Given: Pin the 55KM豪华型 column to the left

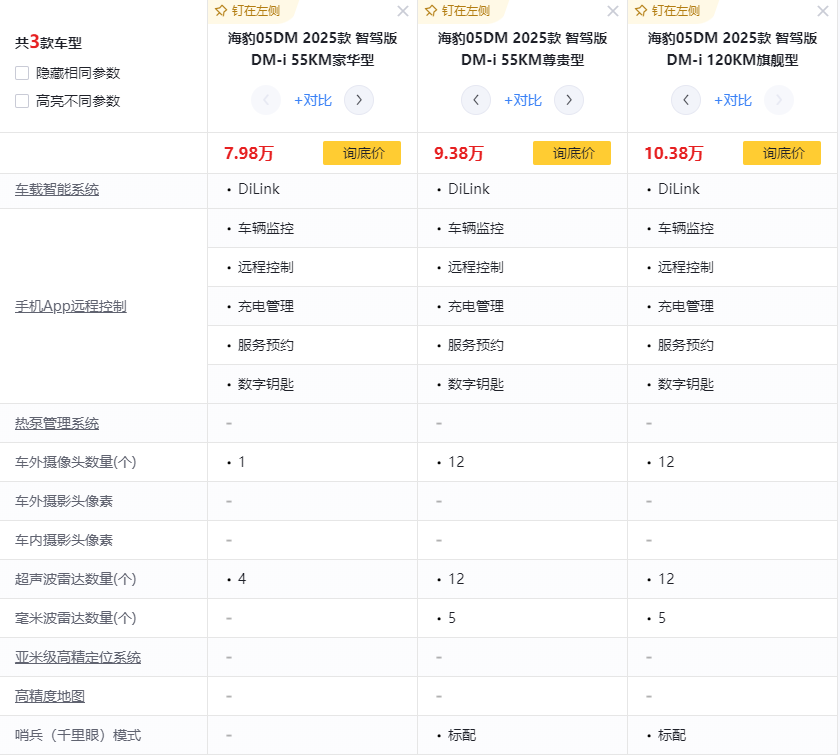Looking at the screenshot, I should [x=248, y=11].
